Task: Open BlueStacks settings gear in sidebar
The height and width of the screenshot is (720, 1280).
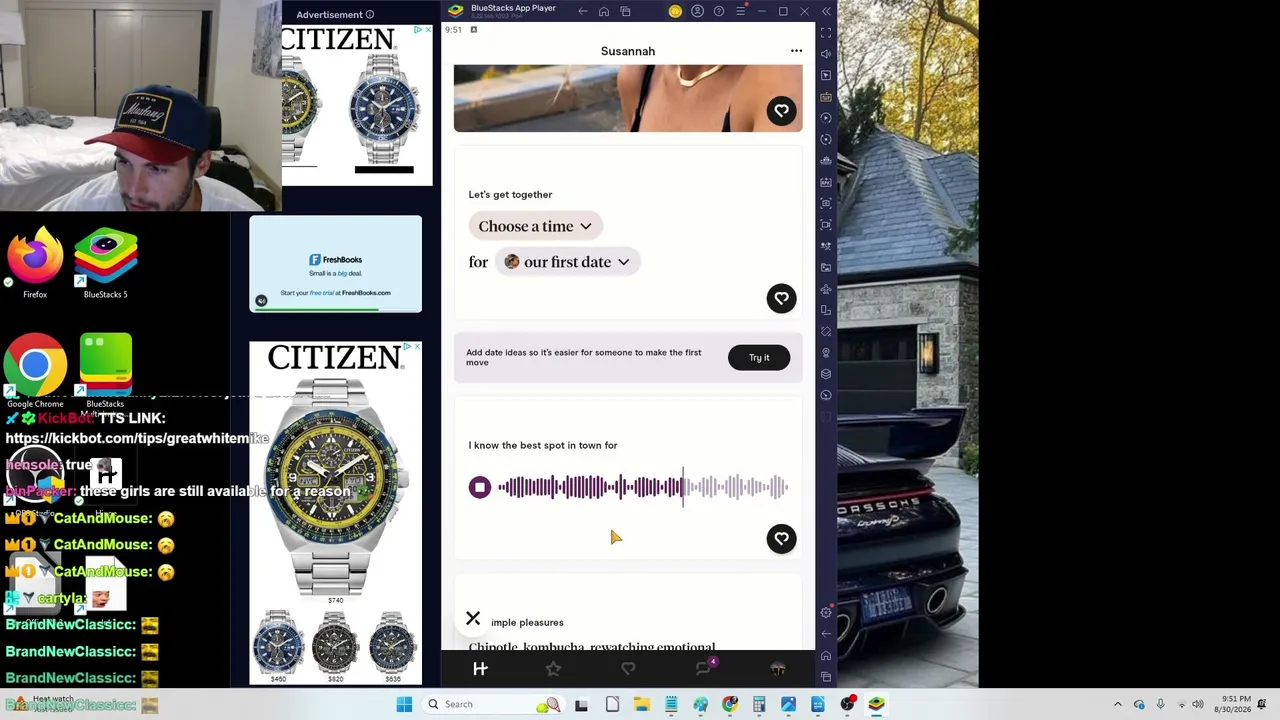Action: 826,612
